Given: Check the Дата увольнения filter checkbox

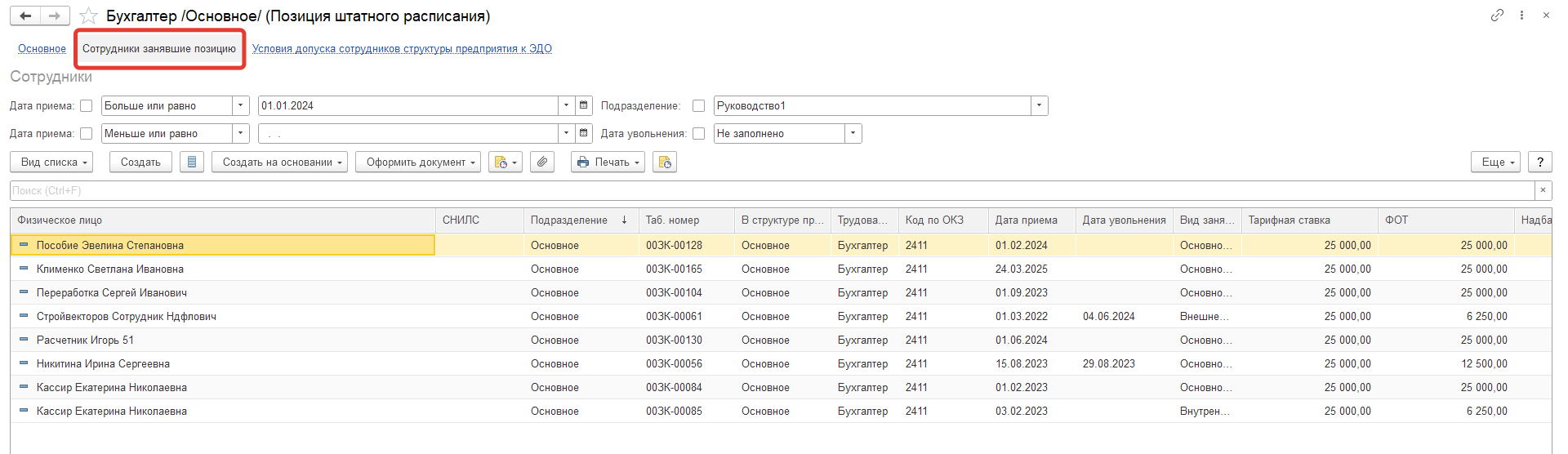Looking at the screenshot, I should [698, 134].
